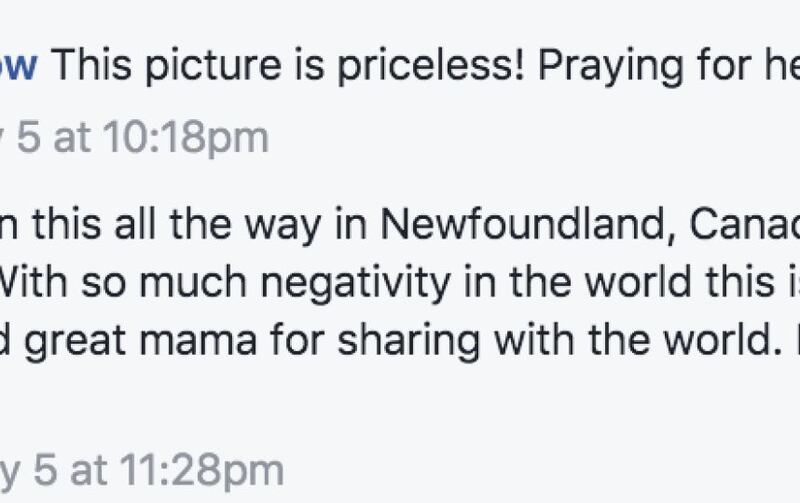Open the commenter profile name link in blue

coord(18,65)
